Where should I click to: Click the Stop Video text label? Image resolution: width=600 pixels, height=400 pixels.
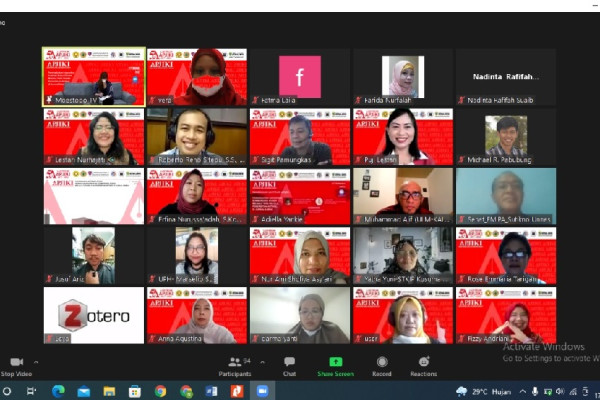click(x=16, y=374)
